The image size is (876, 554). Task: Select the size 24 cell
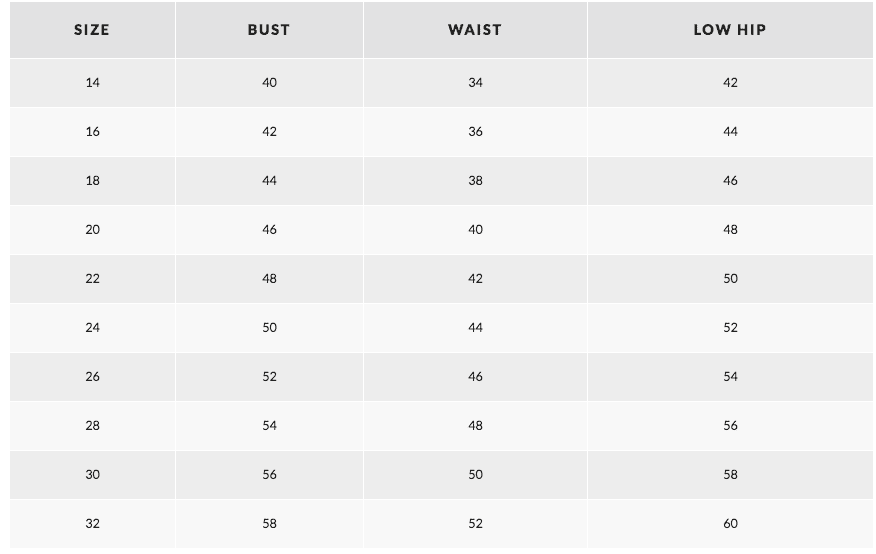(92, 328)
